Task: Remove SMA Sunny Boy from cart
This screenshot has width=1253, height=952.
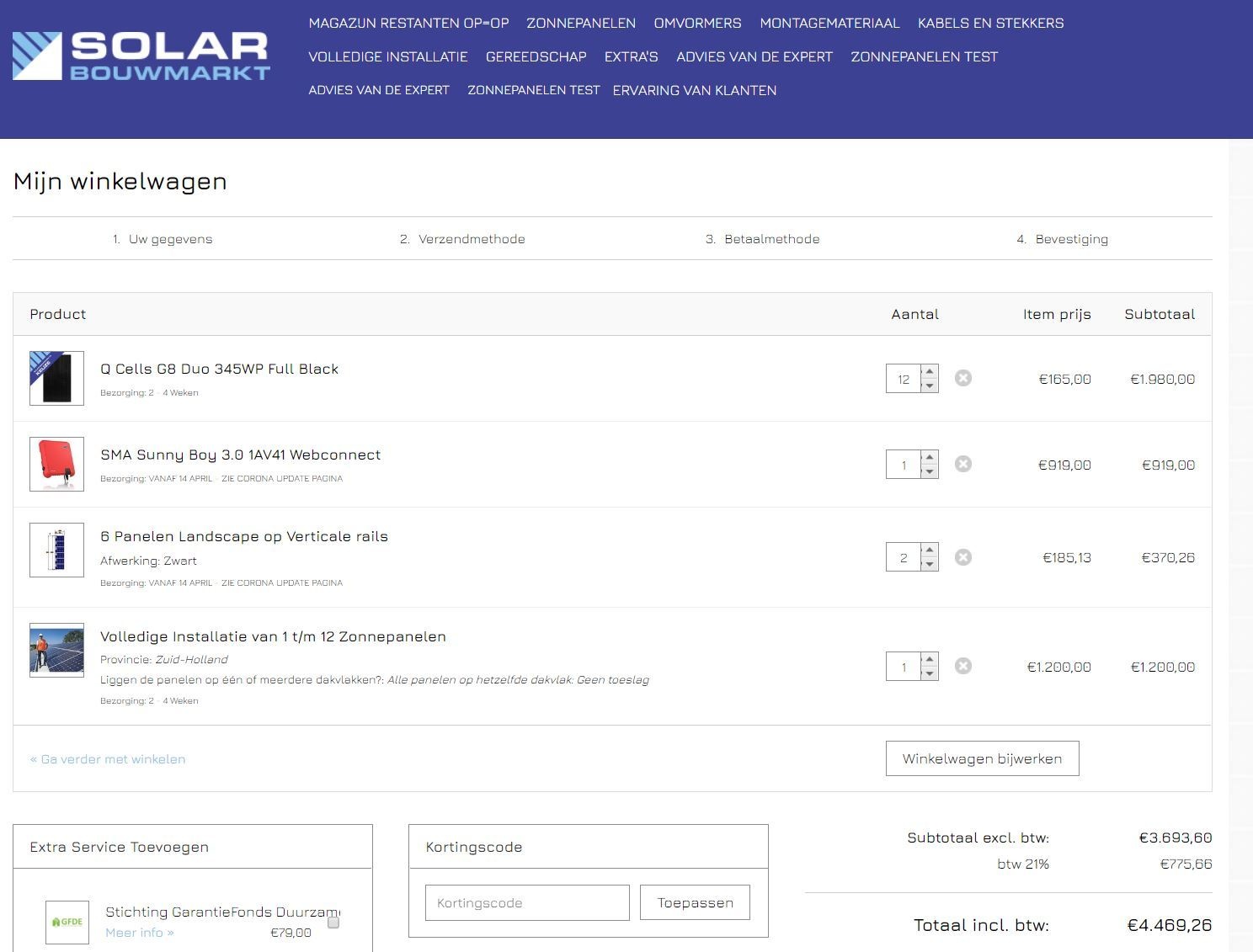Action: click(963, 464)
